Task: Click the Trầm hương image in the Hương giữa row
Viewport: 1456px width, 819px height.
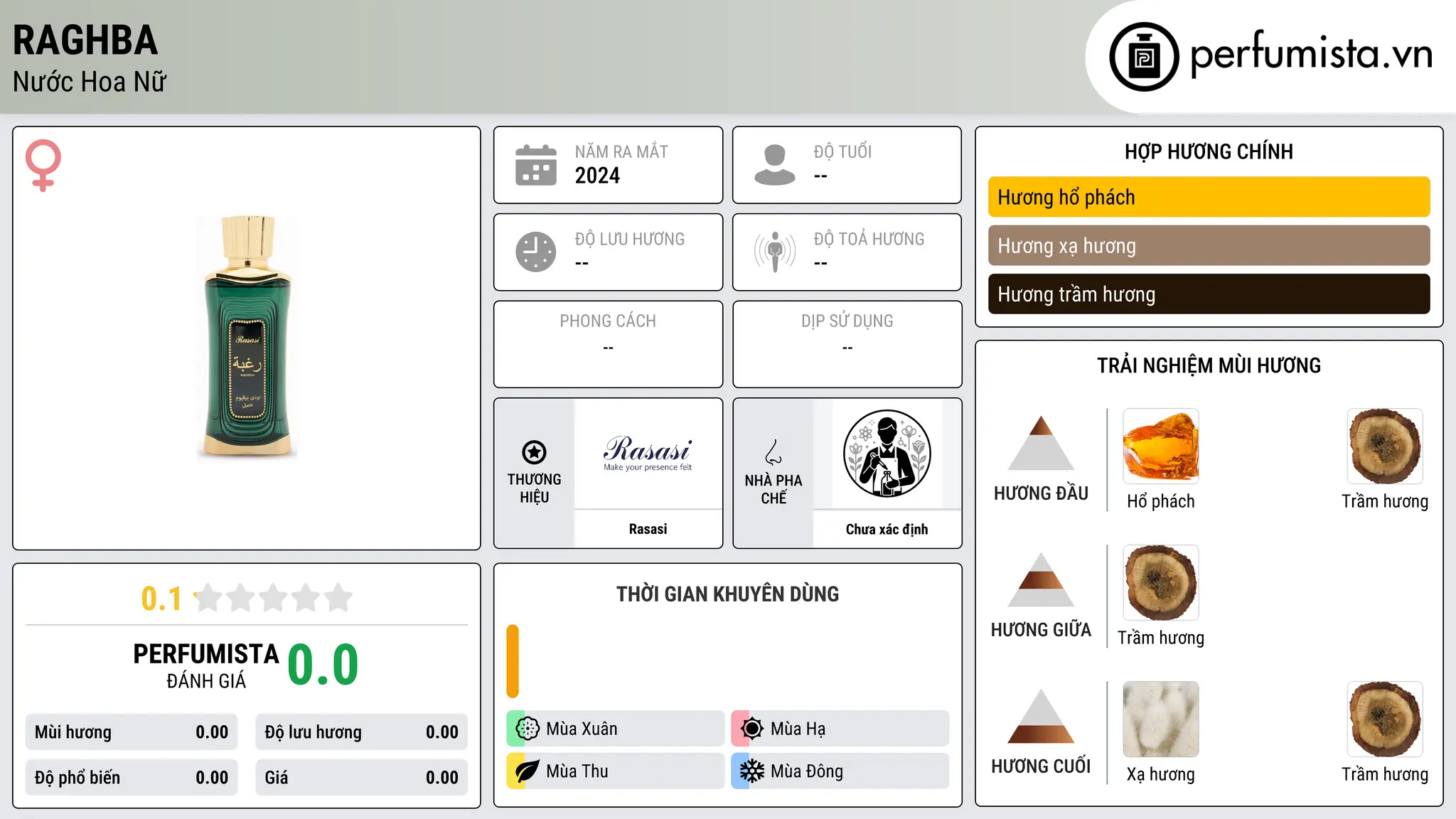Action: coord(1161,583)
